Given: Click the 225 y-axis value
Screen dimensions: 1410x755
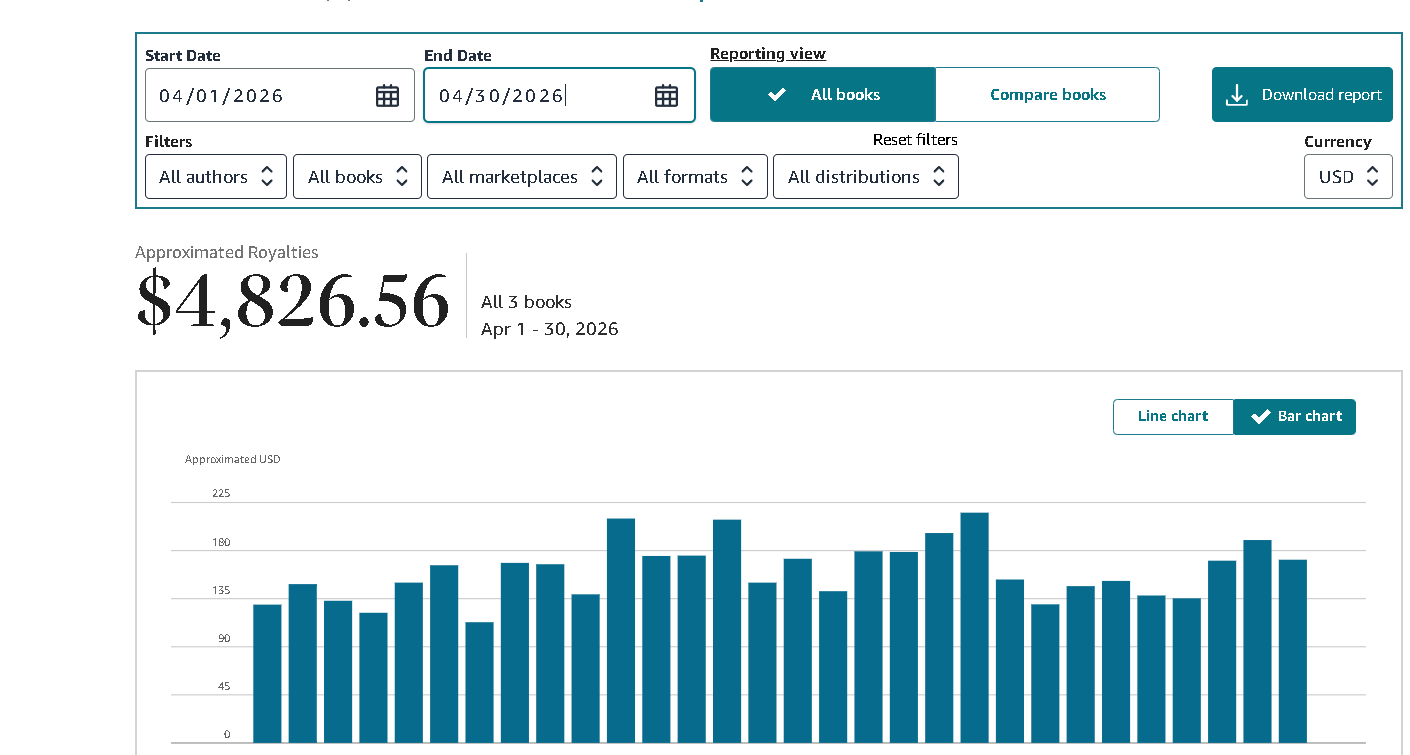Looking at the screenshot, I should coord(221,493).
